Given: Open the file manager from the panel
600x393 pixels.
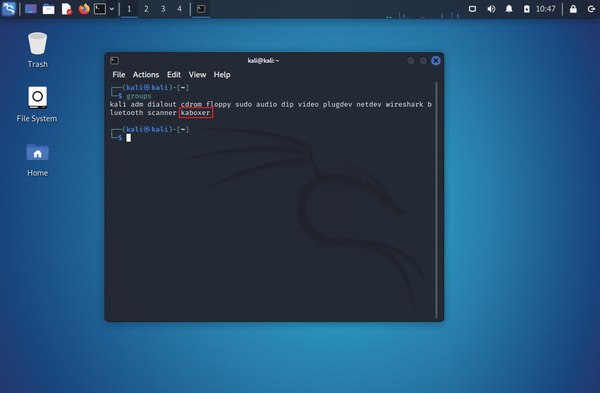Looking at the screenshot, I should 49,9.
